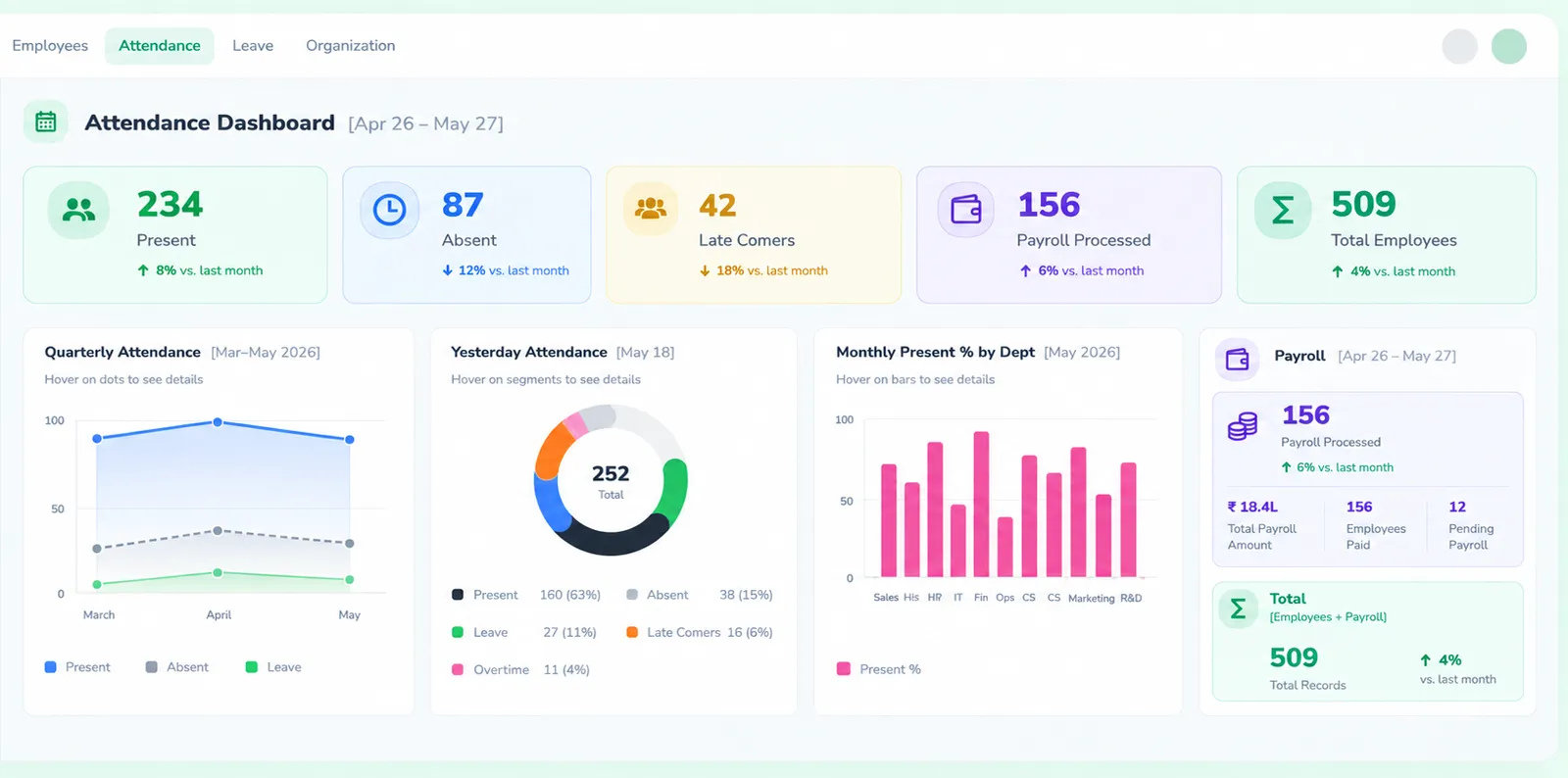
Task: Click the sigma icon on Total Employees card
Action: pyautogui.click(x=1283, y=210)
